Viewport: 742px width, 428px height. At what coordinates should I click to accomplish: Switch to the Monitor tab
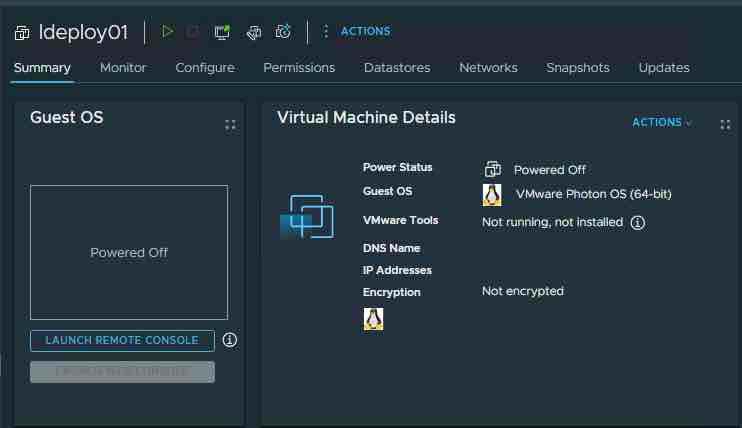123,68
